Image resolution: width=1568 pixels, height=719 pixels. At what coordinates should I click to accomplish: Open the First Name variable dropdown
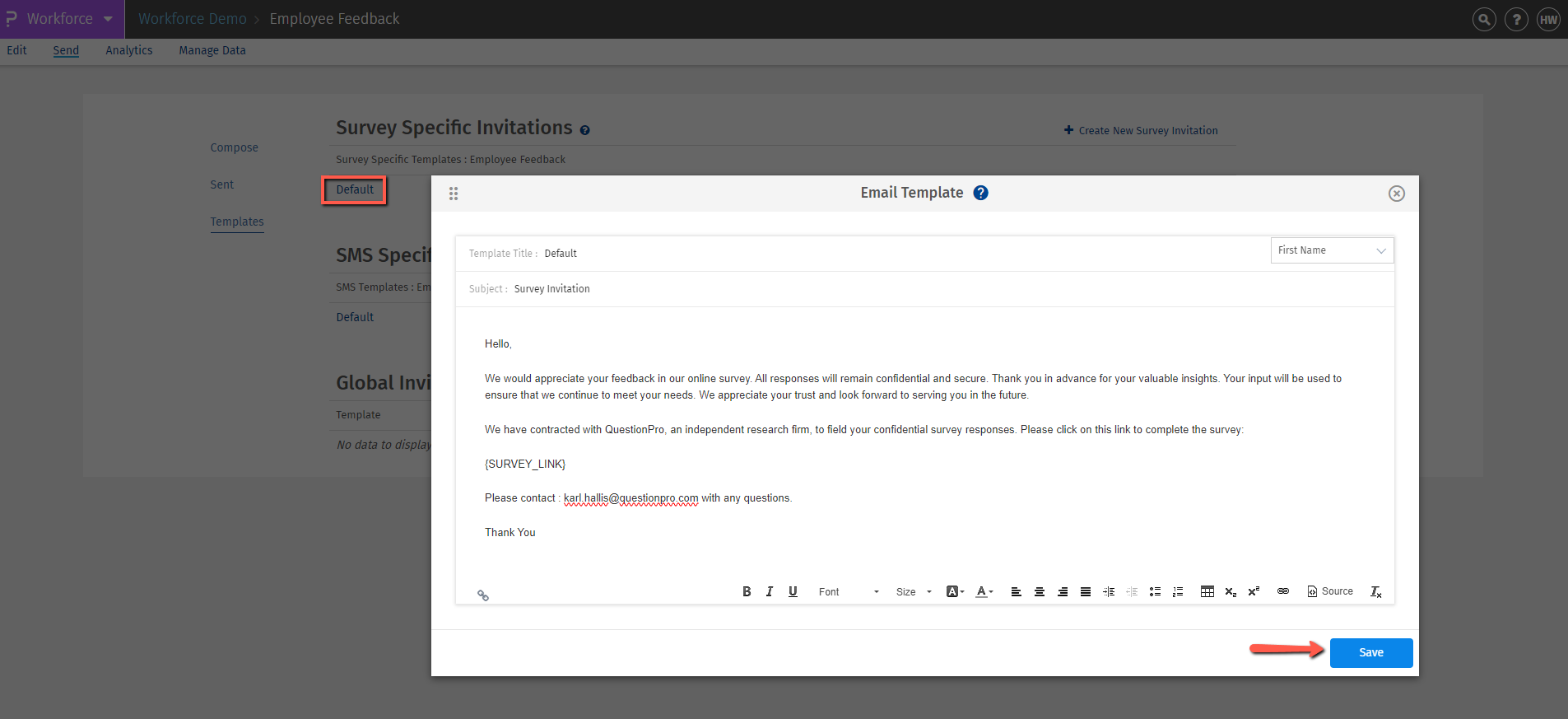[x=1332, y=250]
